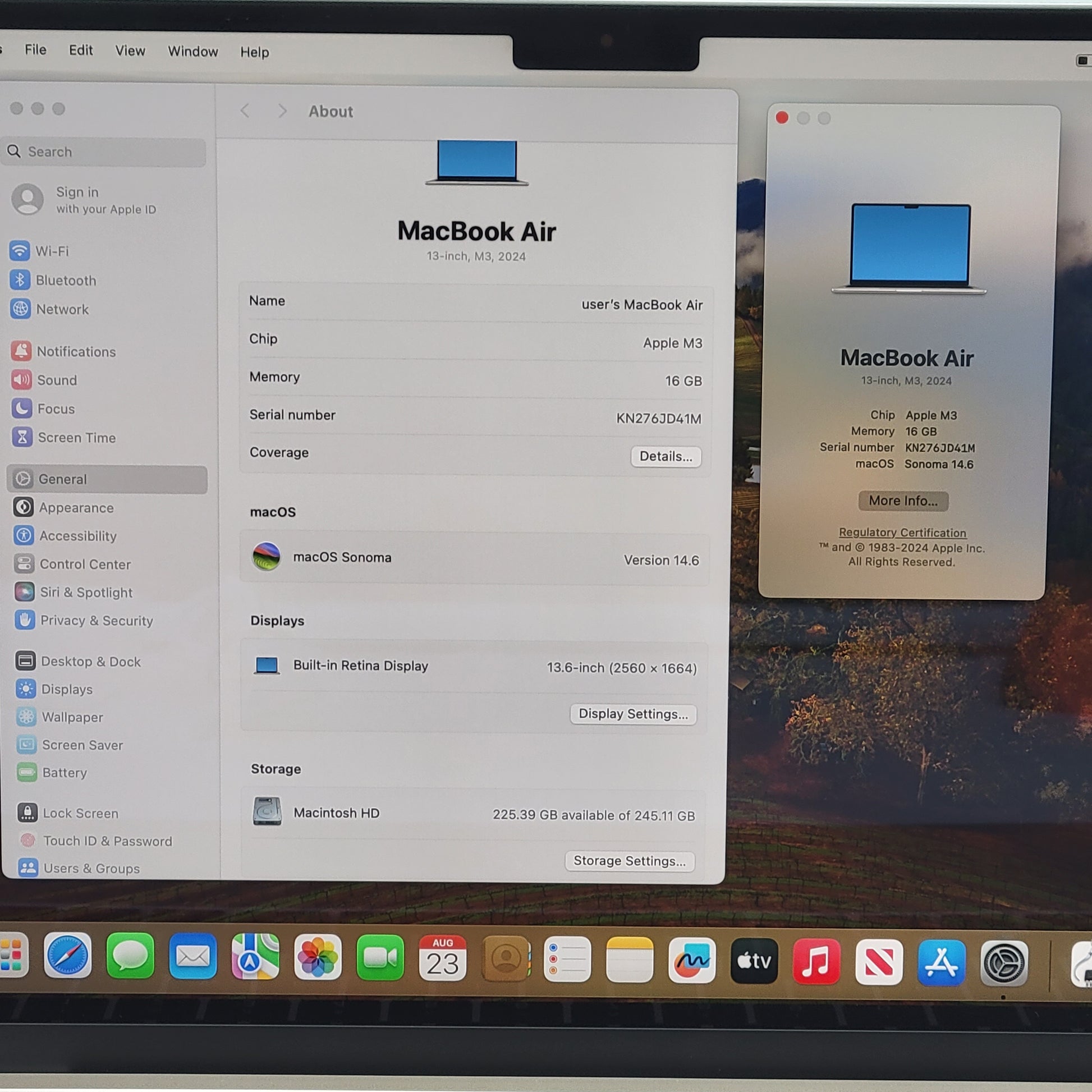The width and height of the screenshot is (1092, 1092).
Task: Open Bluetooth settings in sidebar
Action: point(53,281)
